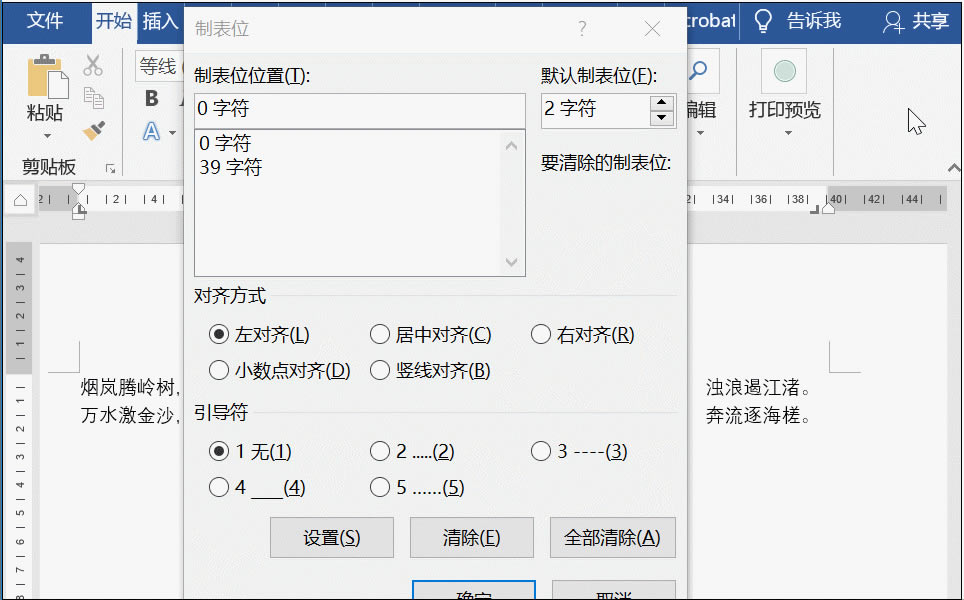Screen dimensions: 964x600
Task: Click the 确定 button at dialog bottom
Action: click(x=474, y=591)
